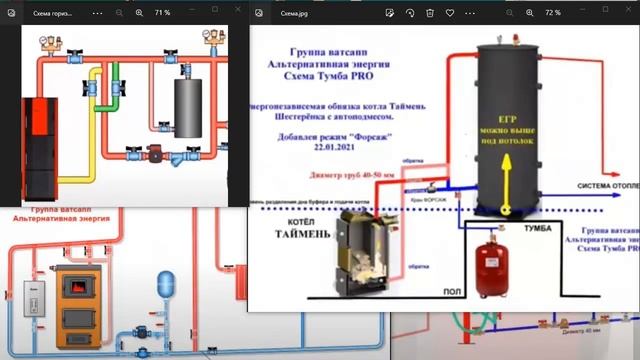Click the Photos app icon in the Схема.jpg window
Viewport: 640px width, 360px height.
point(259,13)
